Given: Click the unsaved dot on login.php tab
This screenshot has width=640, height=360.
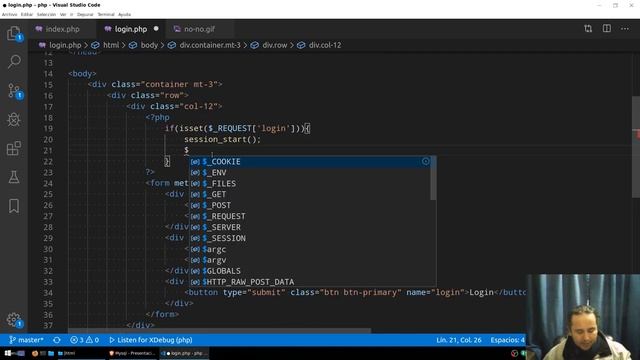Looking at the screenshot, I should [x=156, y=29].
